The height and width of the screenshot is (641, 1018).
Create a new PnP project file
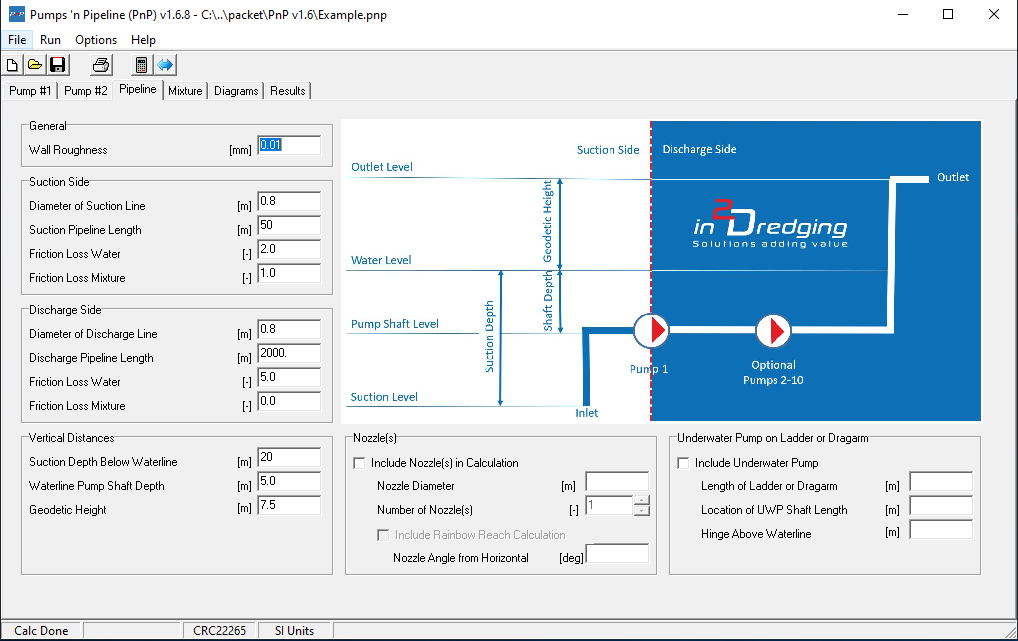(x=12, y=64)
